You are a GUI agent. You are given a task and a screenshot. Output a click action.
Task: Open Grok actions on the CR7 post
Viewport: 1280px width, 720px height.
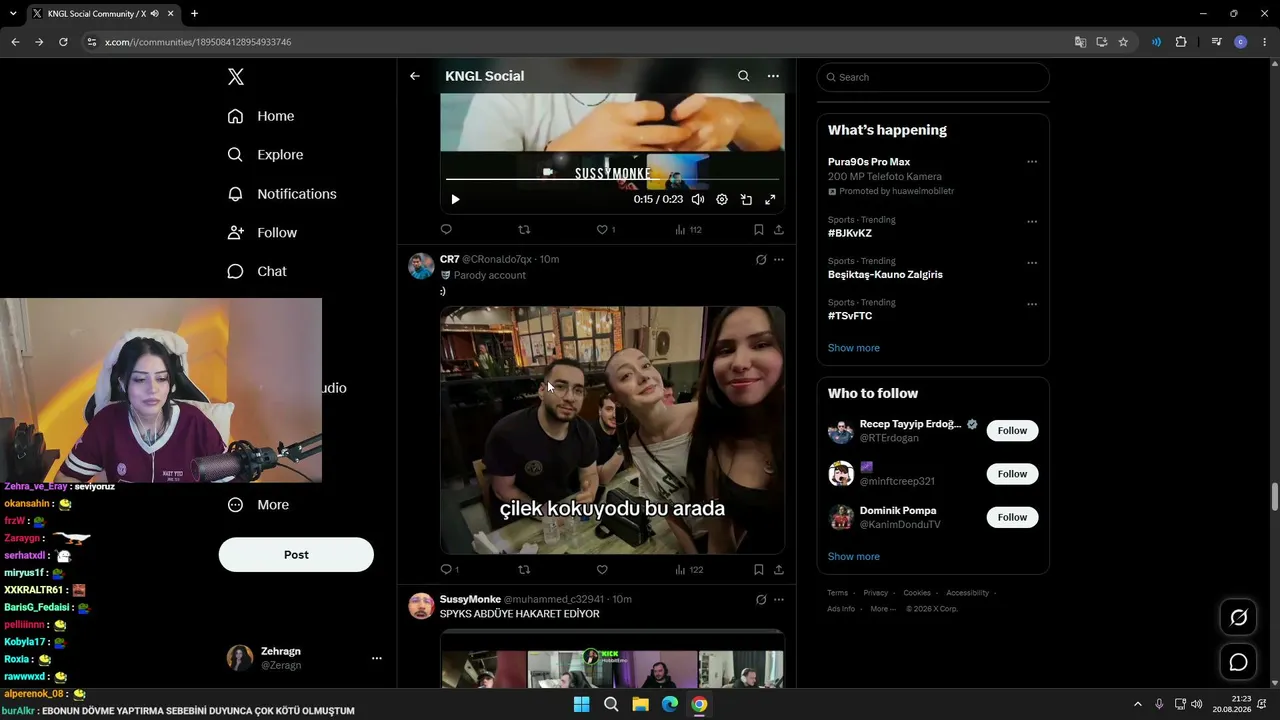coord(761,260)
